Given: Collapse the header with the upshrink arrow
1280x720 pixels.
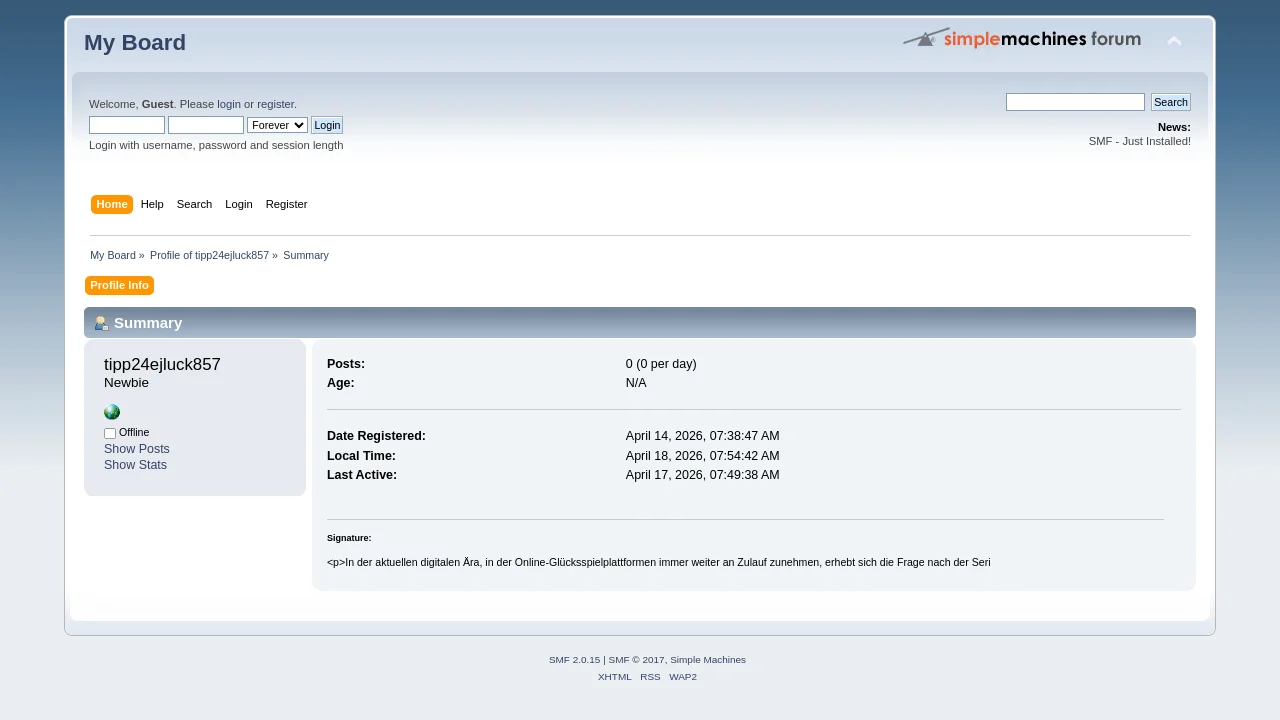Looking at the screenshot, I should tap(1174, 41).
